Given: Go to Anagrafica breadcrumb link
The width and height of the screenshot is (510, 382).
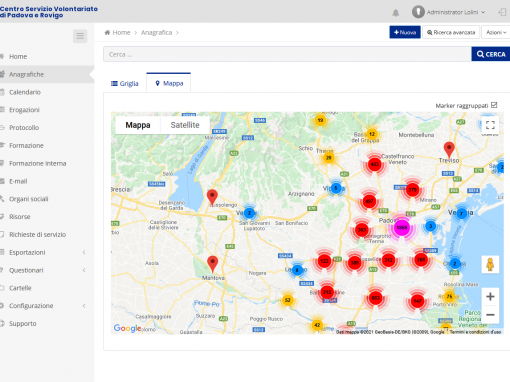Looking at the screenshot, I should coord(156,32).
